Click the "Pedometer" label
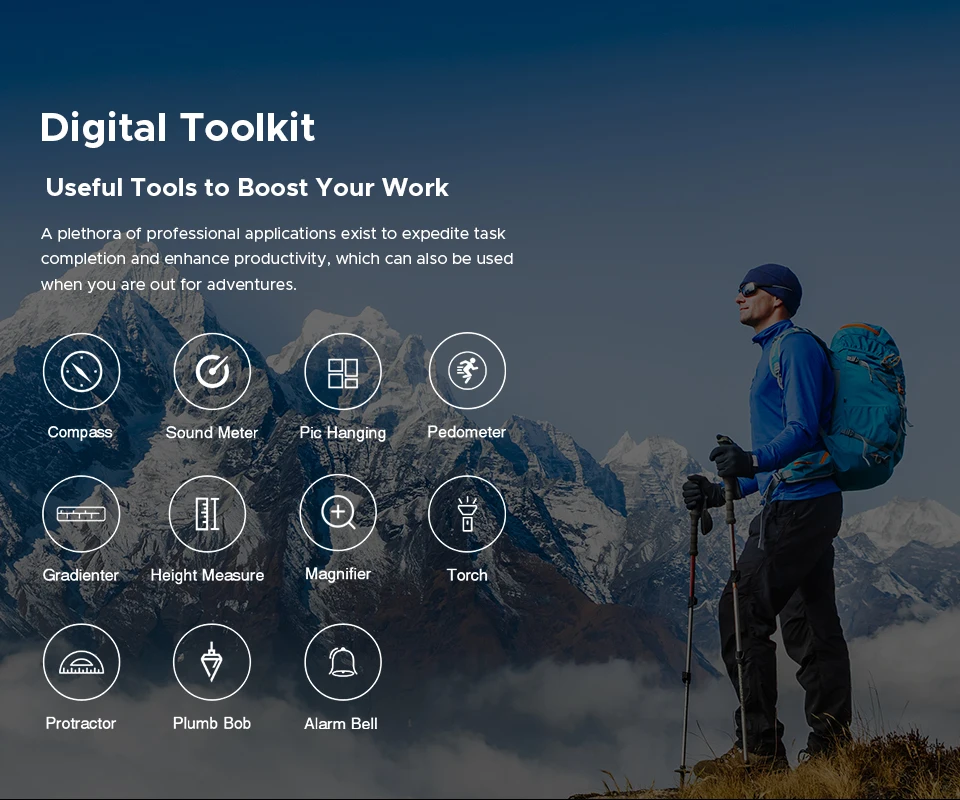The image size is (960, 800). (467, 432)
